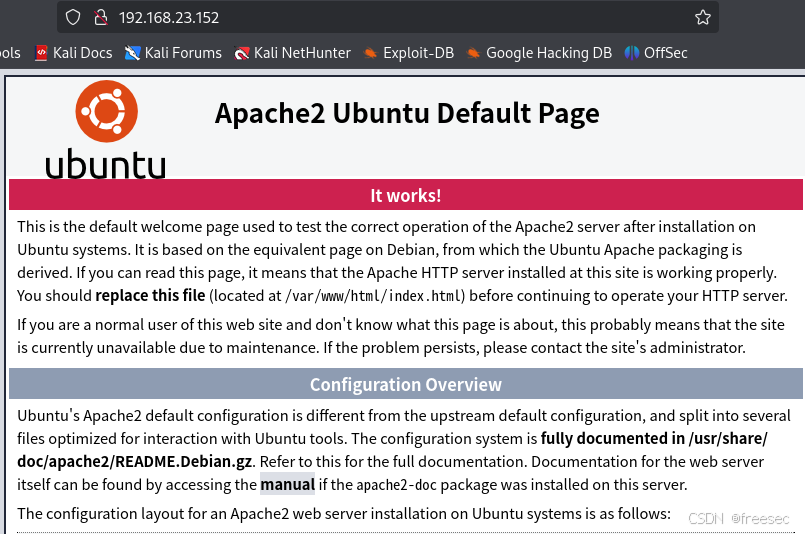Open the Kali Forums bookmark
The height and width of the screenshot is (534, 805).
173,53
